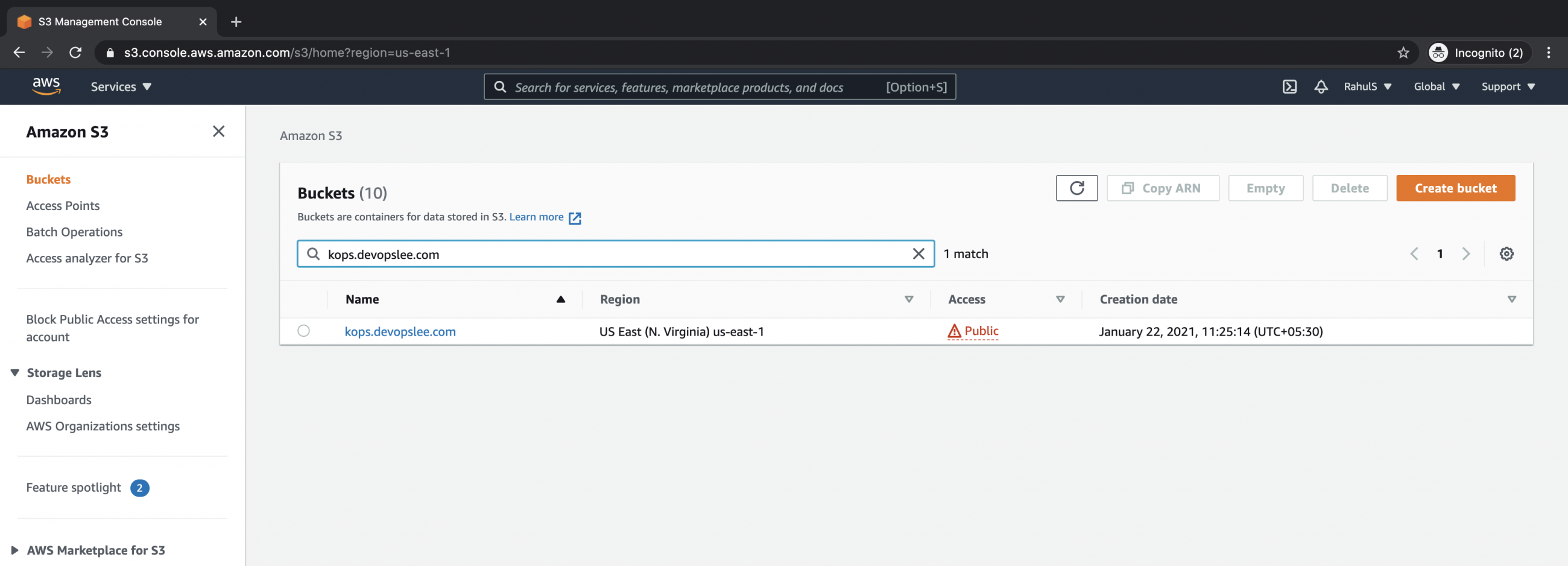Click the external link icon beside Learn more
This screenshot has width=1568, height=566.
coord(575,218)
